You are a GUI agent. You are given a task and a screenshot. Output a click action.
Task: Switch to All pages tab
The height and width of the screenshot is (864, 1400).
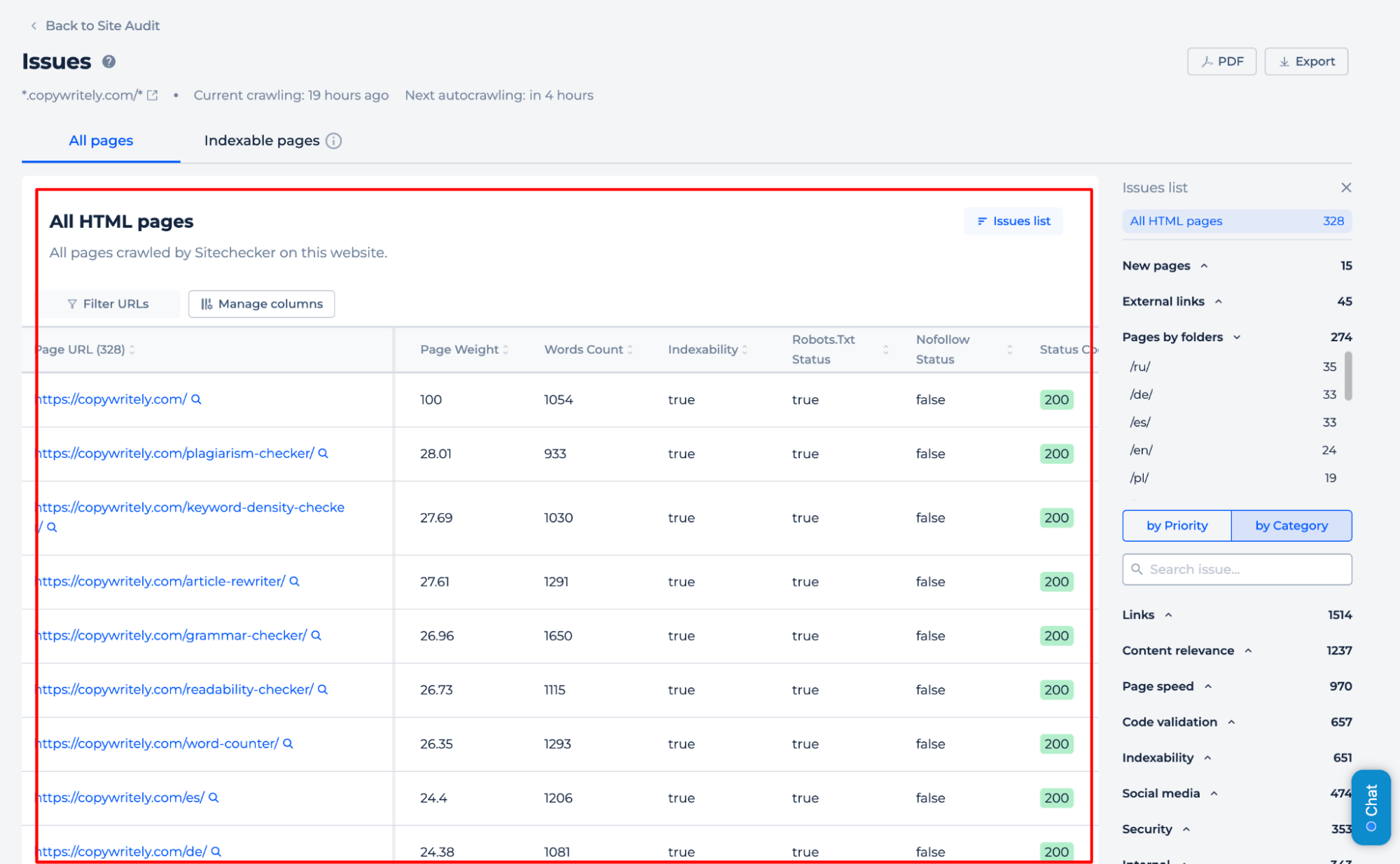(x=101, y=141)
